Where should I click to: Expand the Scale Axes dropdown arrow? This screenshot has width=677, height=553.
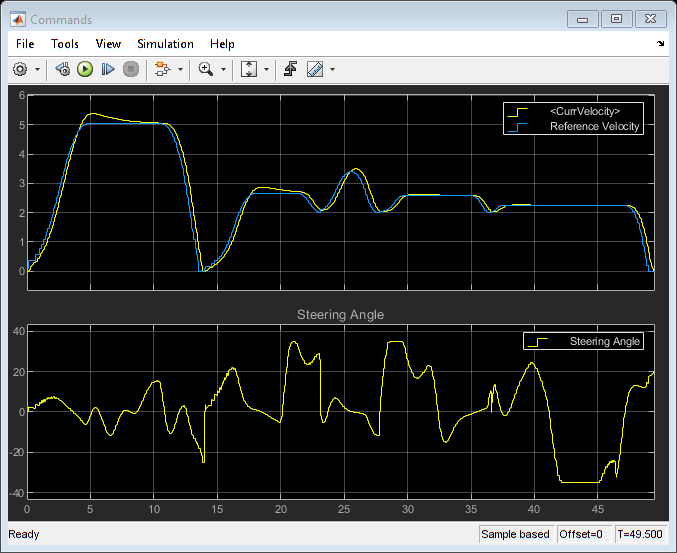267,69
